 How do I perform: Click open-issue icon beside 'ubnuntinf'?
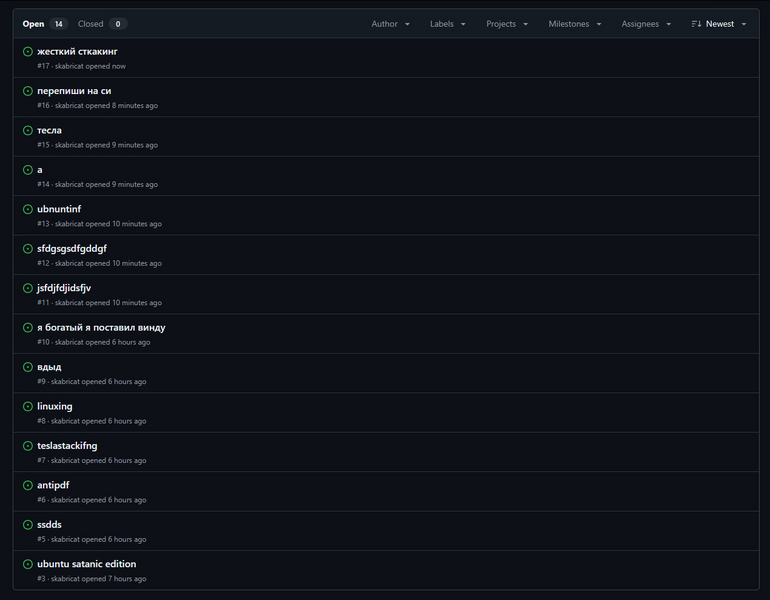click(x=28, y=209)
